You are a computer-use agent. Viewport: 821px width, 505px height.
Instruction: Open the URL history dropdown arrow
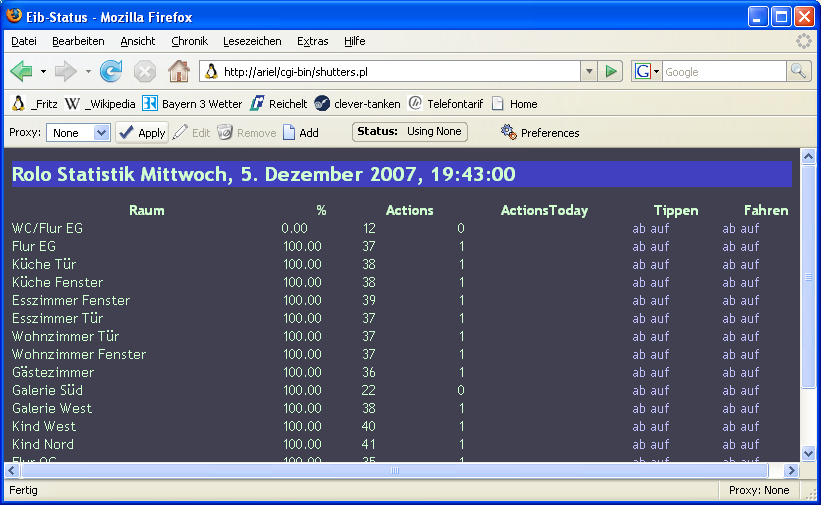click(x=589, y=71)
